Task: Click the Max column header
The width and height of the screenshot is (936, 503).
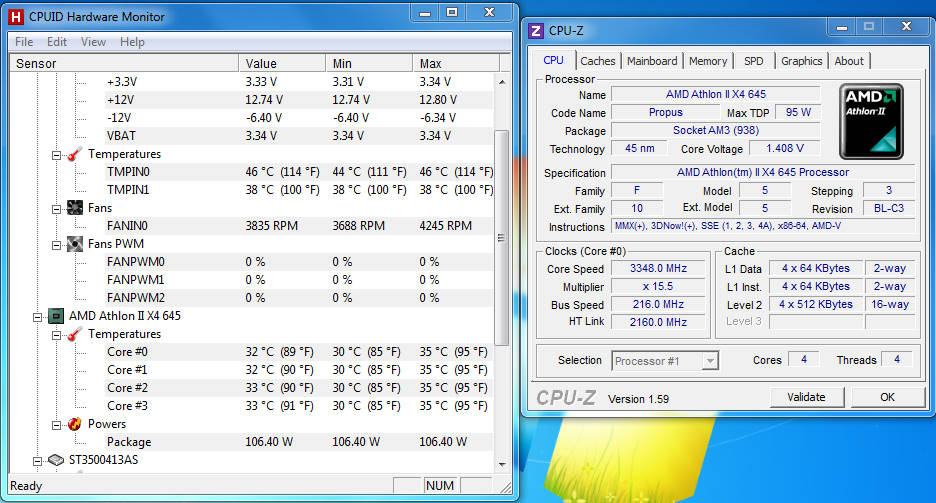Action: tap(430, 63)
